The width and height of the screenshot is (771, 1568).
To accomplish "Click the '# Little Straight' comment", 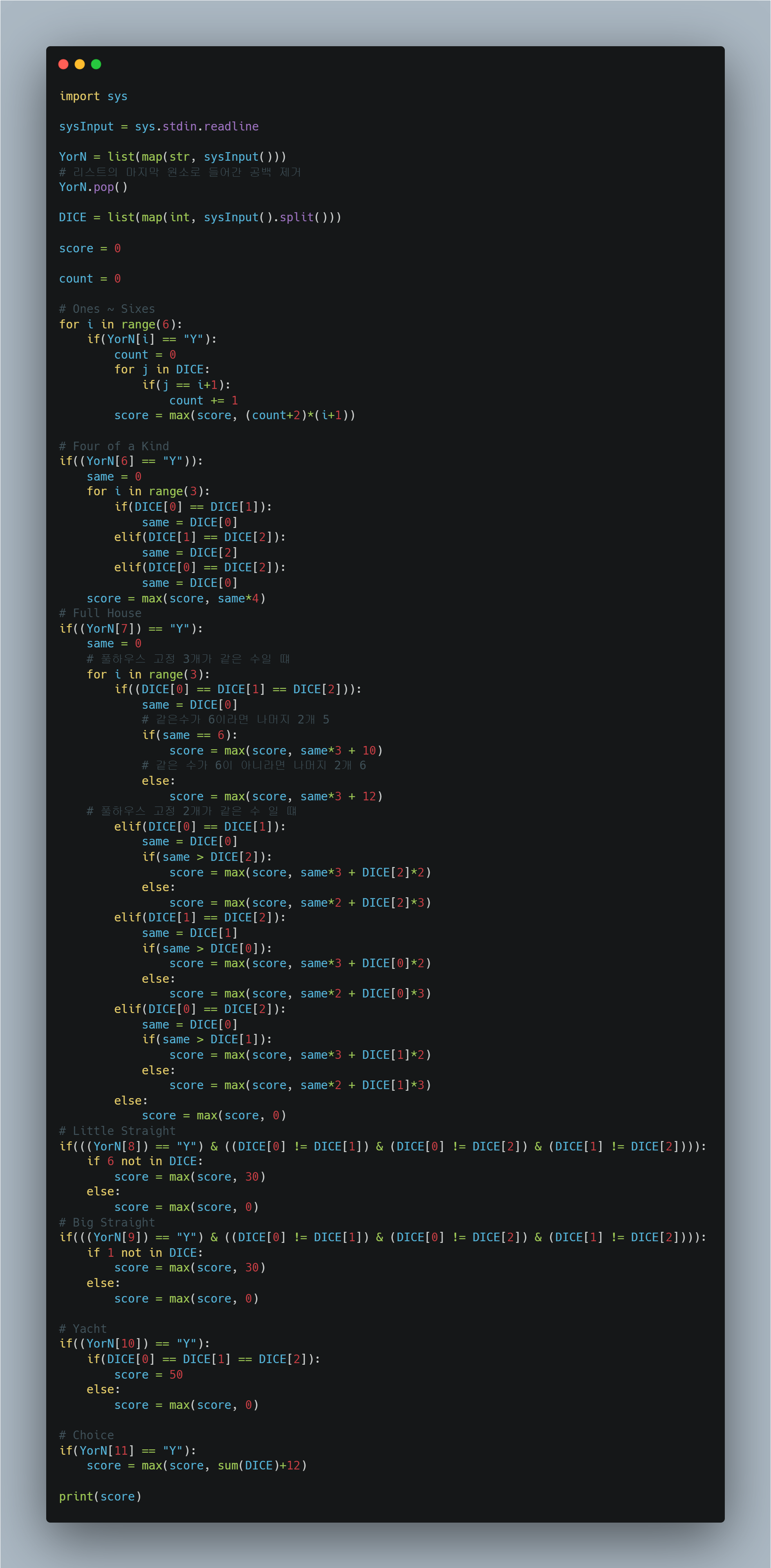I will pos(117,1130).
